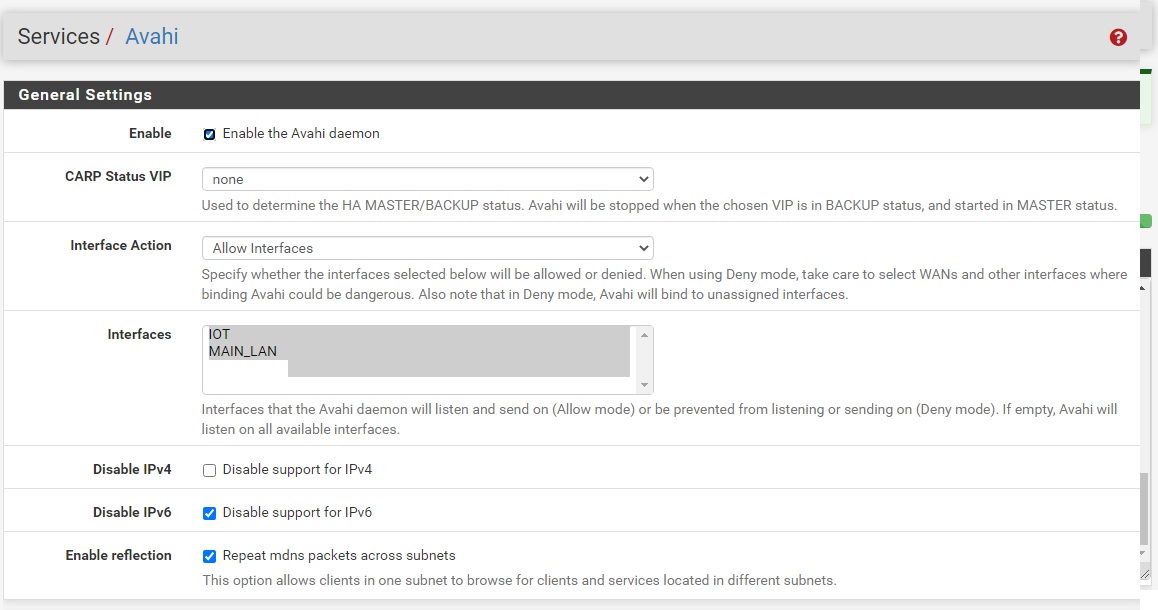The height and width of the screenshot is (610, 1158).
Task: Click the Avahi breadcrumb link
Action: click(151, 36)
